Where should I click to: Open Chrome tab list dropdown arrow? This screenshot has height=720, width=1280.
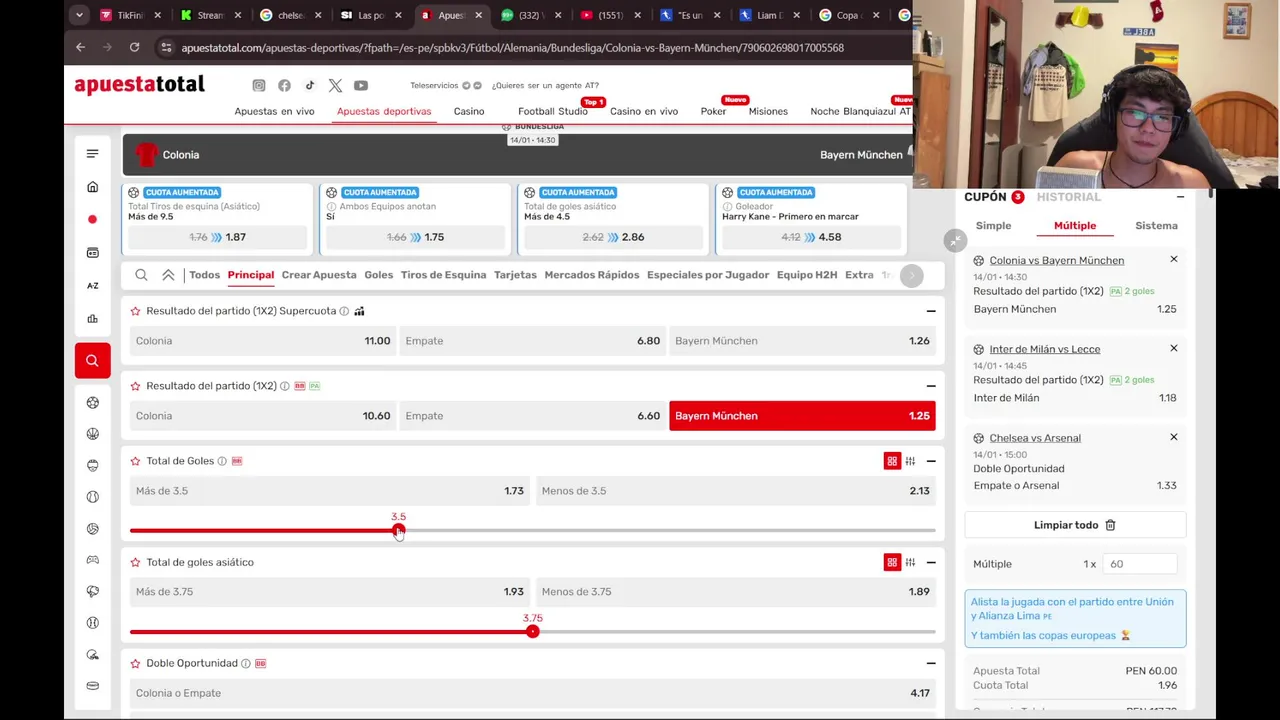pyautogui.click(x=79, y=15)
